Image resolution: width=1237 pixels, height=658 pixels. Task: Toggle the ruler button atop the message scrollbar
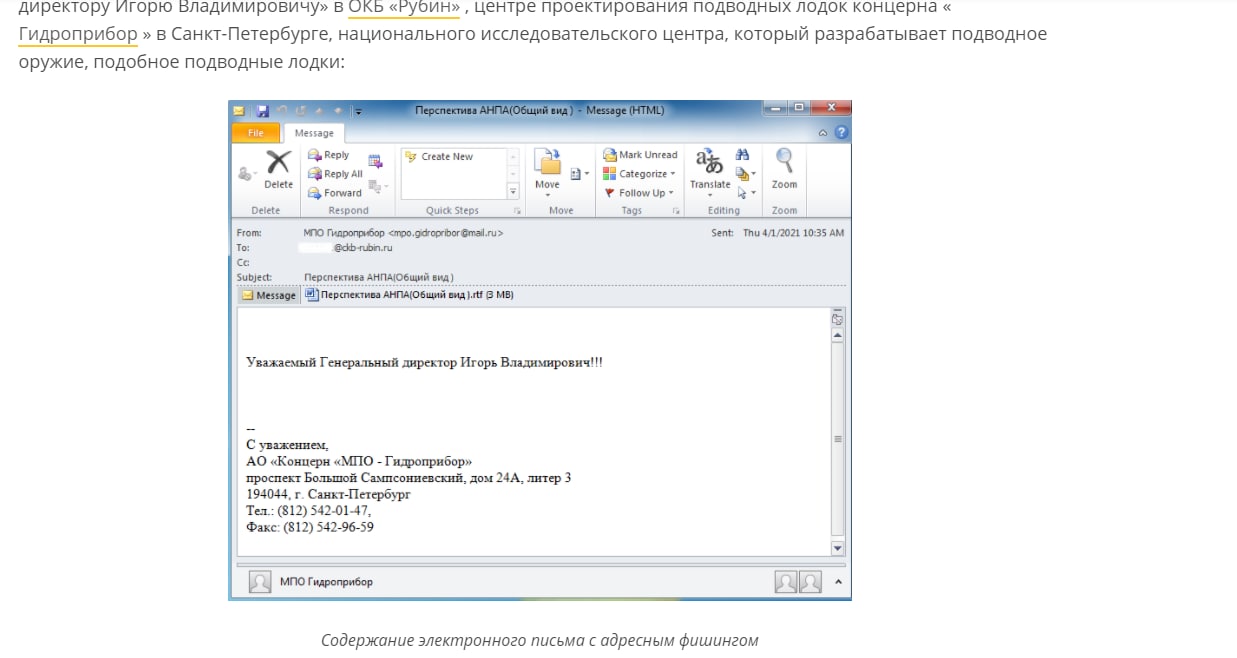coord(838,319)
